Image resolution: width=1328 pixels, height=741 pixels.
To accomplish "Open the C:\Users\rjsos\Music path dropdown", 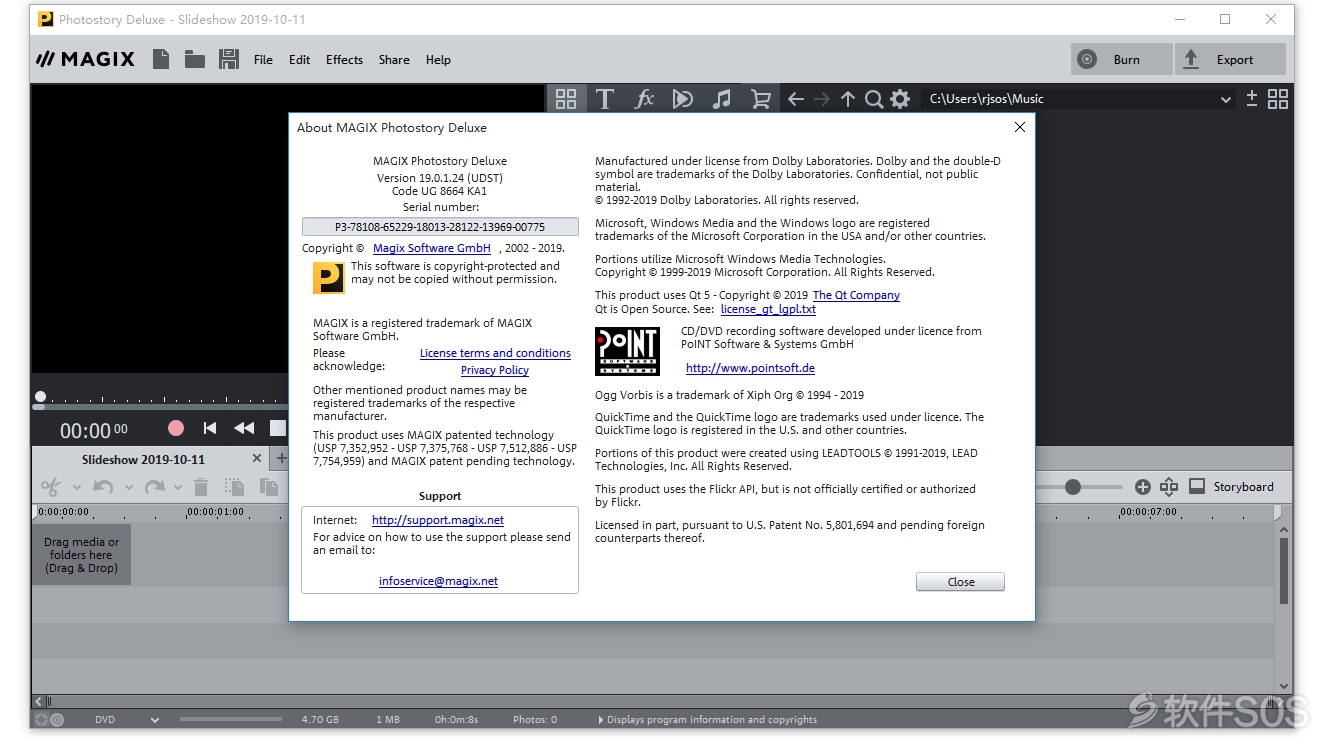I will pyautogui.click(x=1226, y=99).
